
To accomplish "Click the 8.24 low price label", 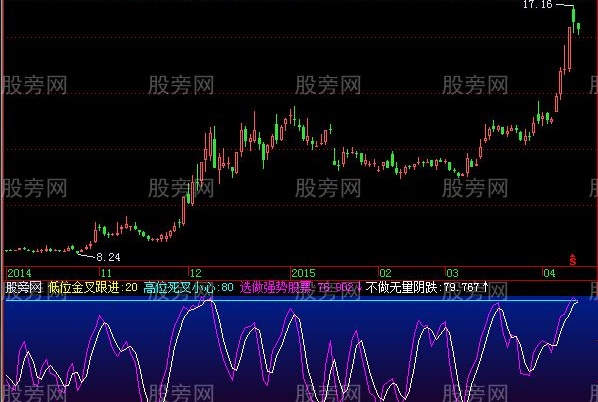I will (108, 257).
